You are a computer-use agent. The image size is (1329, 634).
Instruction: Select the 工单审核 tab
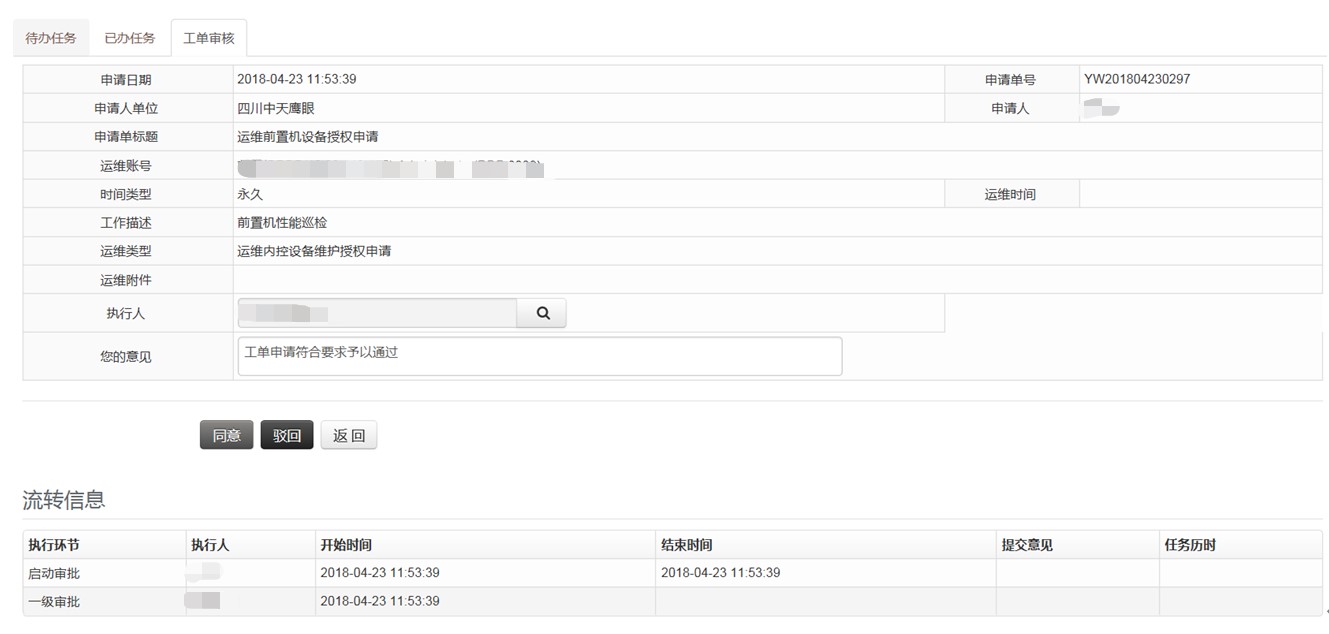208,38
